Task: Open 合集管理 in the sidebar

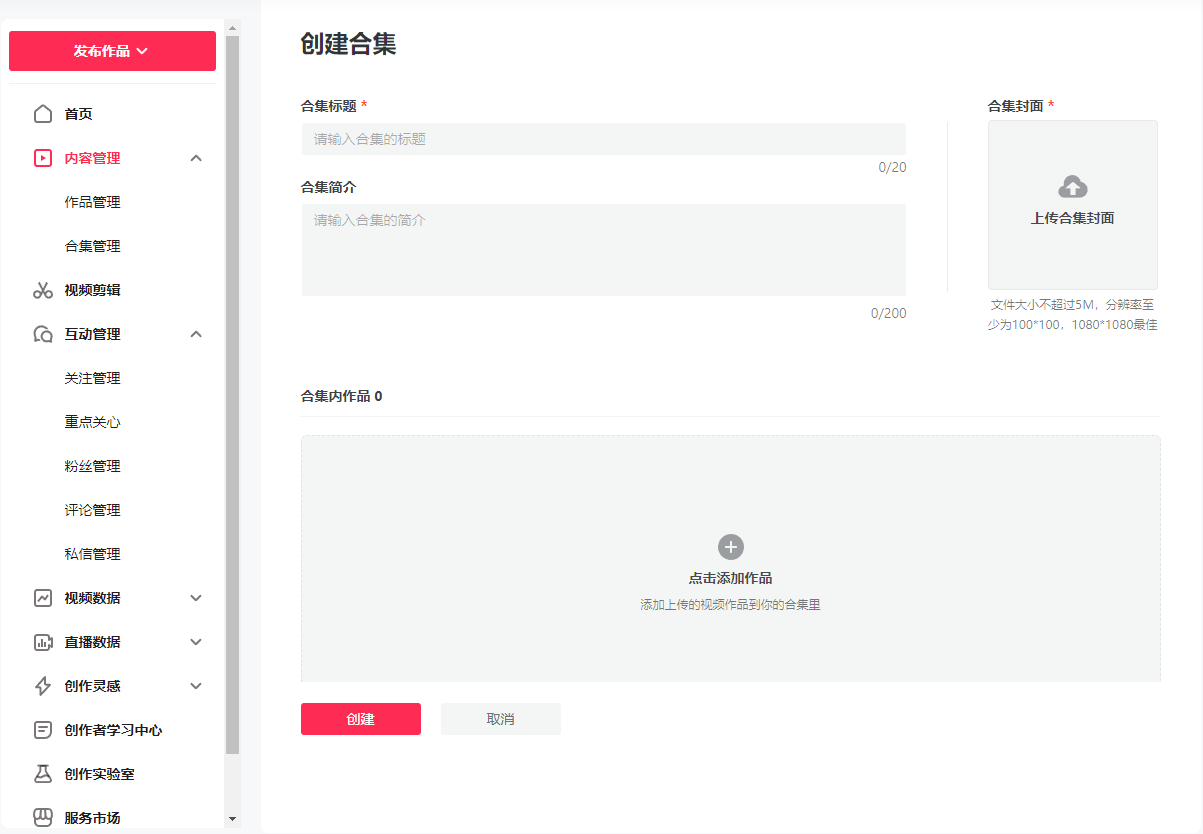Action: [x=92, y=246]
